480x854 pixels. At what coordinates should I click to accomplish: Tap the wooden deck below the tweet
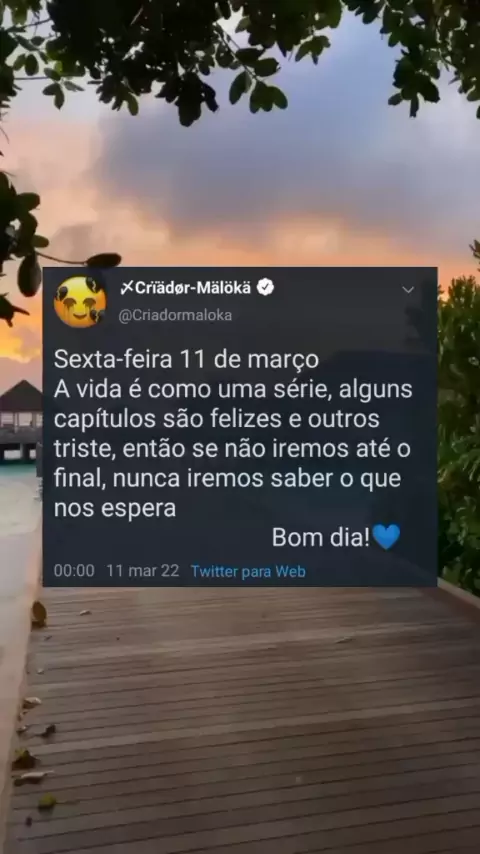click(x=245, y=719)
